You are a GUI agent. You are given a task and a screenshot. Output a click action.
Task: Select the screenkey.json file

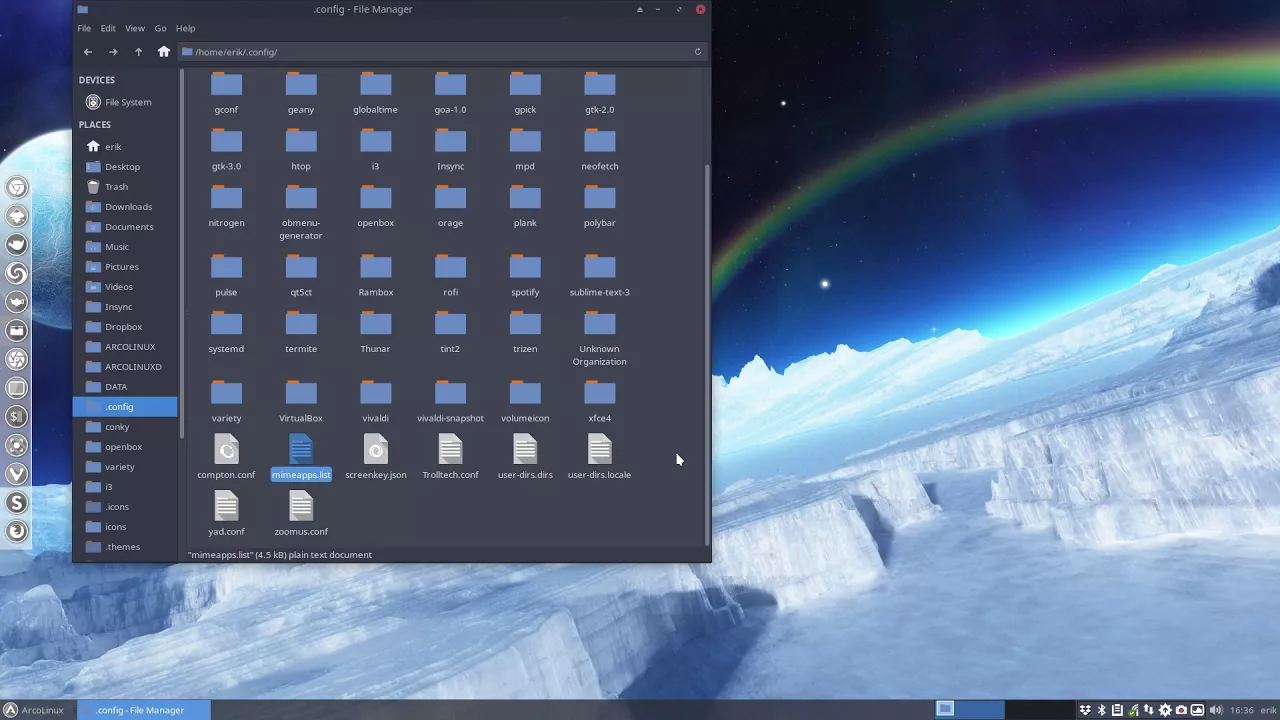pyautogui.click(x=376, y=458)
